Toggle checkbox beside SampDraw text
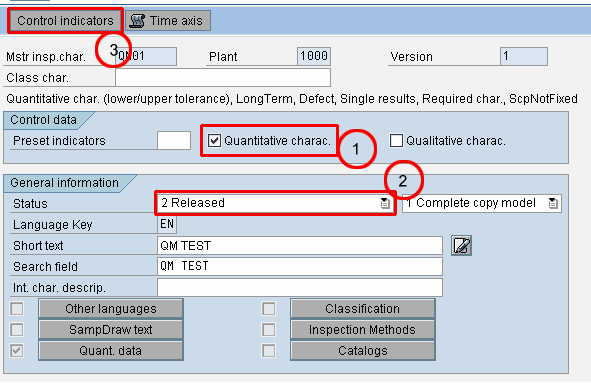 pyautogui.click(x=17, y=330)
